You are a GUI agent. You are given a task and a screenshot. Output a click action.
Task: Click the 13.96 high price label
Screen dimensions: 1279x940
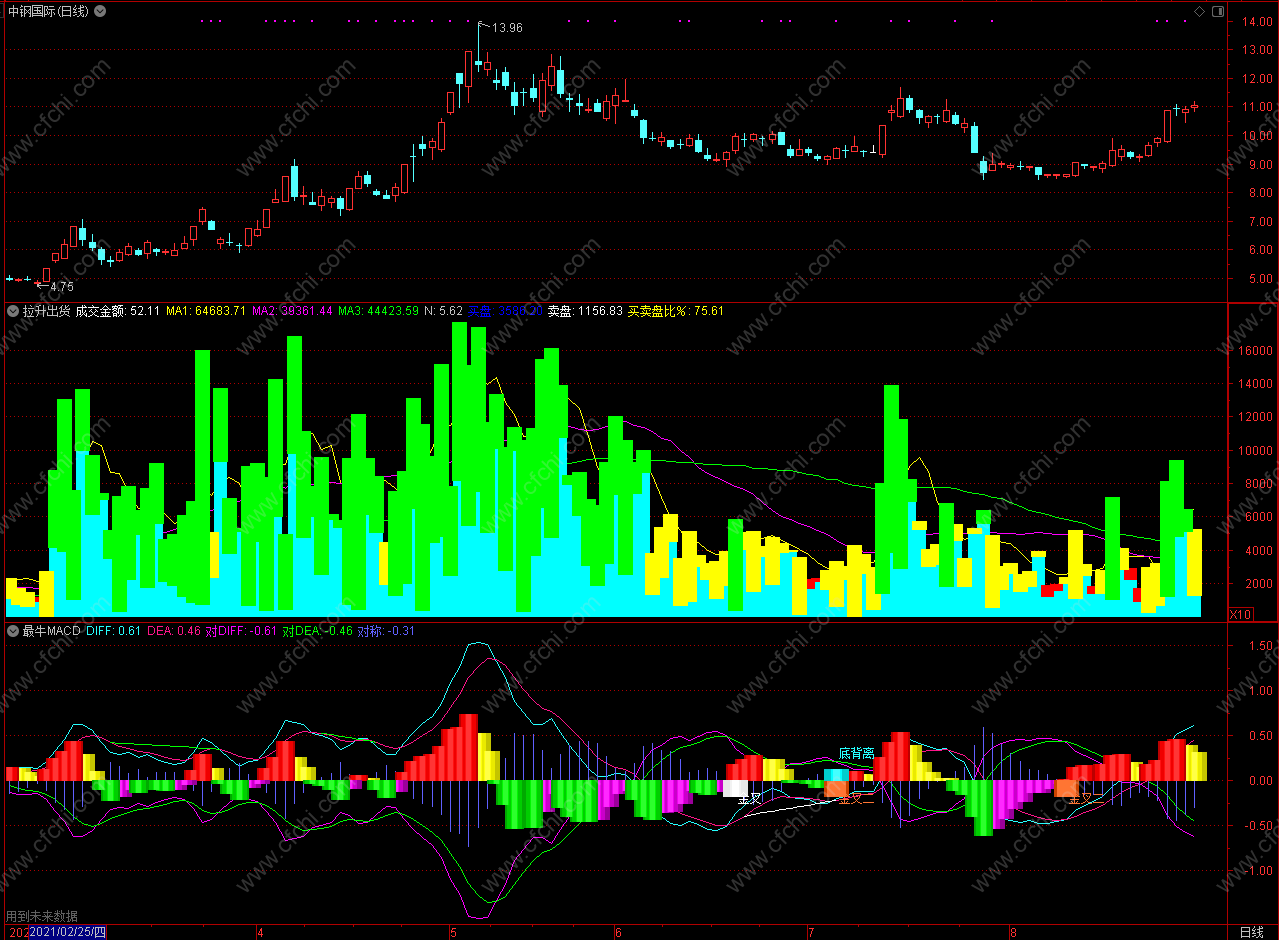coord(508,28)
